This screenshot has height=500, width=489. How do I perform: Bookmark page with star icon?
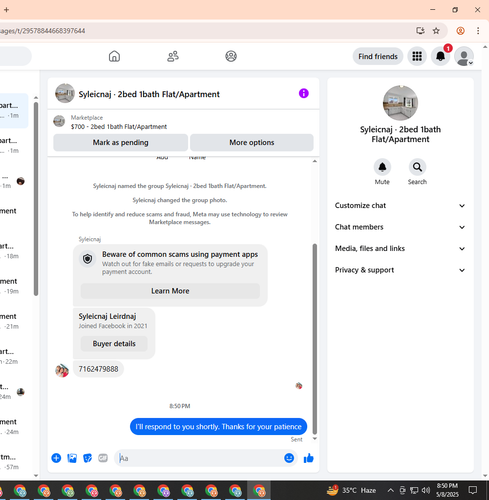(x=436, y=31)
